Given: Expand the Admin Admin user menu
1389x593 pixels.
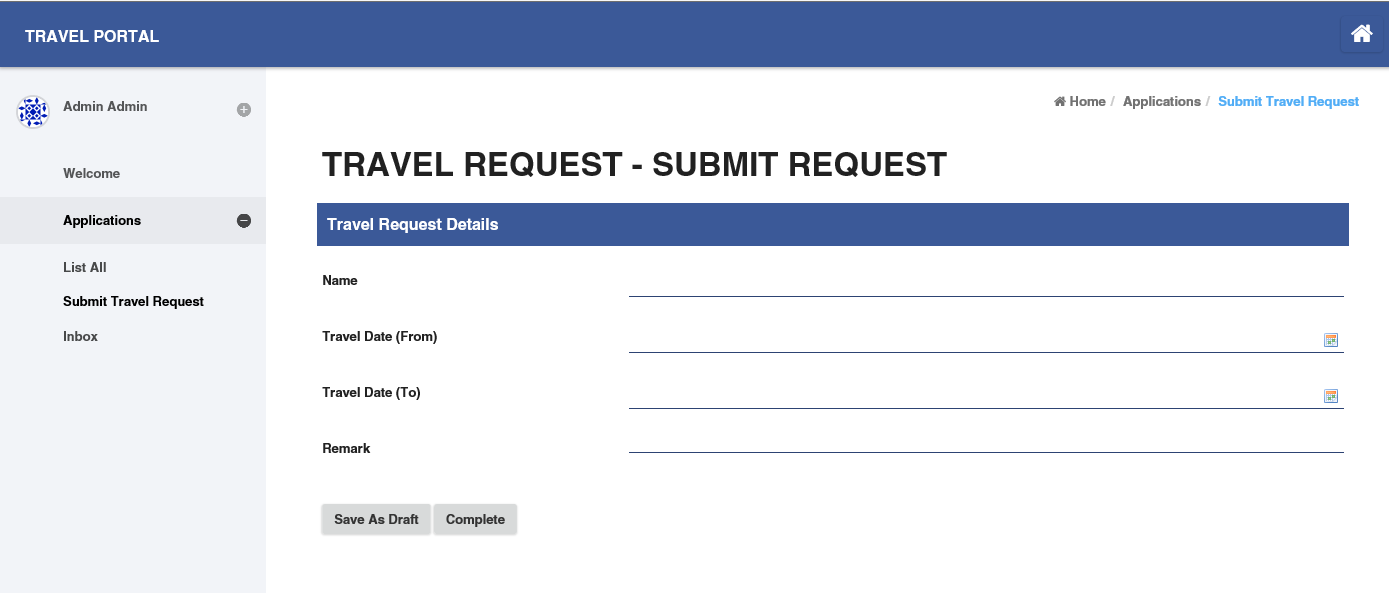Looking at the screenshot, I should [x=243, y=110].
